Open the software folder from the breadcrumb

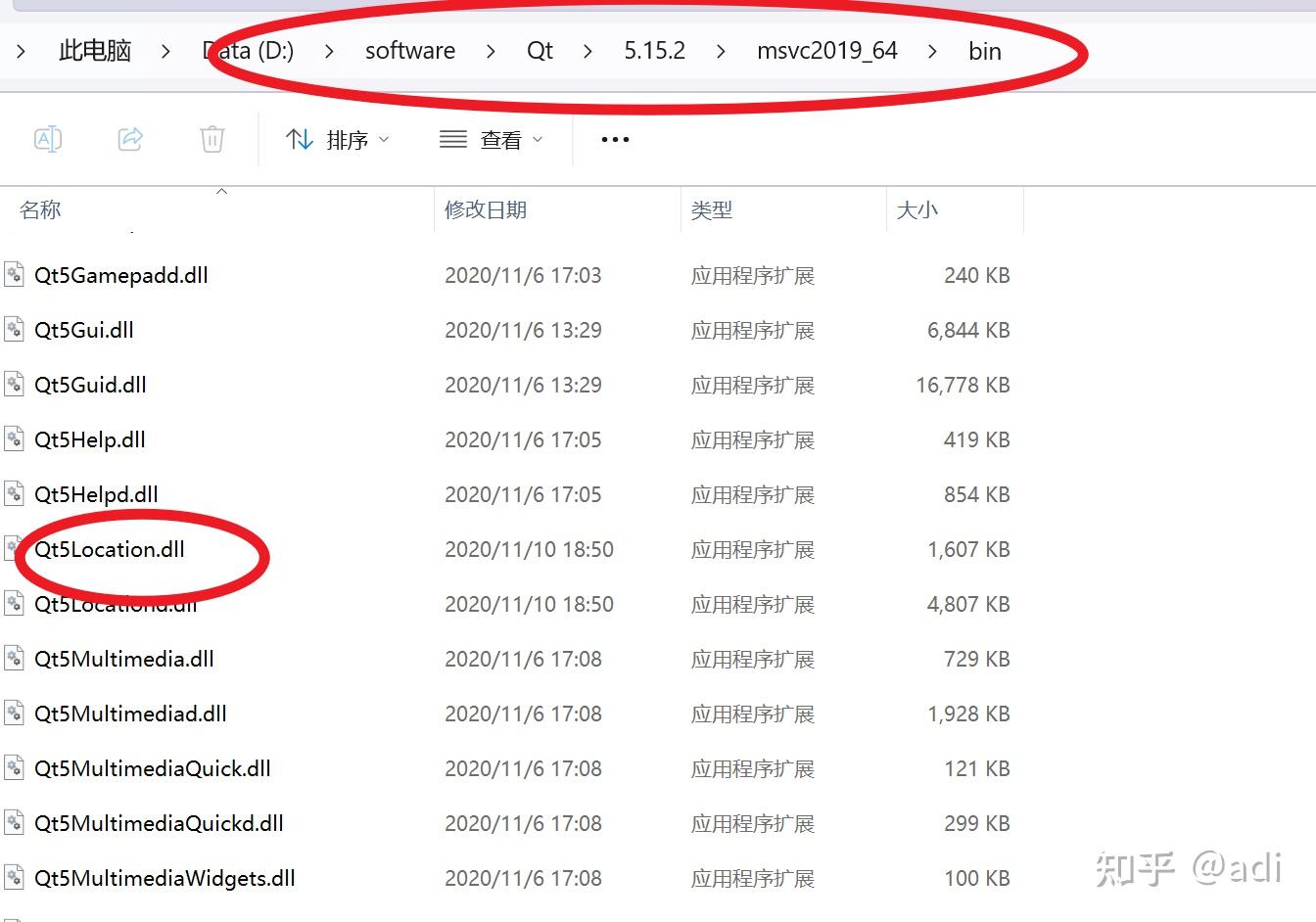[x=409, y=51]
